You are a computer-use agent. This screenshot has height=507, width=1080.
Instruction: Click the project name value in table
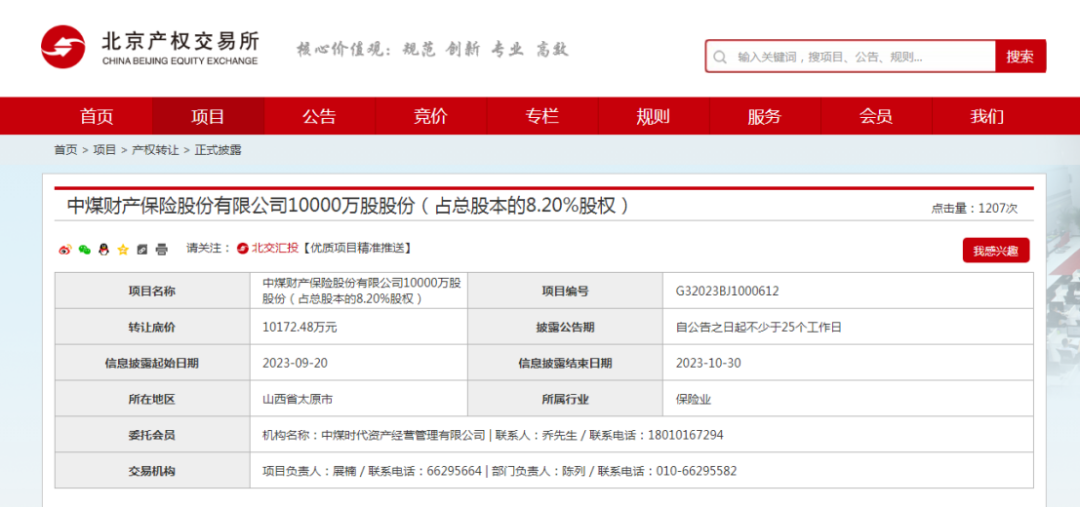point(362,291)
